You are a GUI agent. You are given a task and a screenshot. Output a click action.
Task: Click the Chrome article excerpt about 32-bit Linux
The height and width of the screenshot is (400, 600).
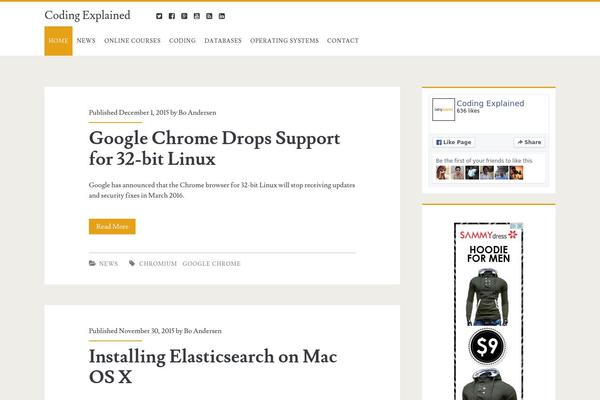(x=222, y=190)
